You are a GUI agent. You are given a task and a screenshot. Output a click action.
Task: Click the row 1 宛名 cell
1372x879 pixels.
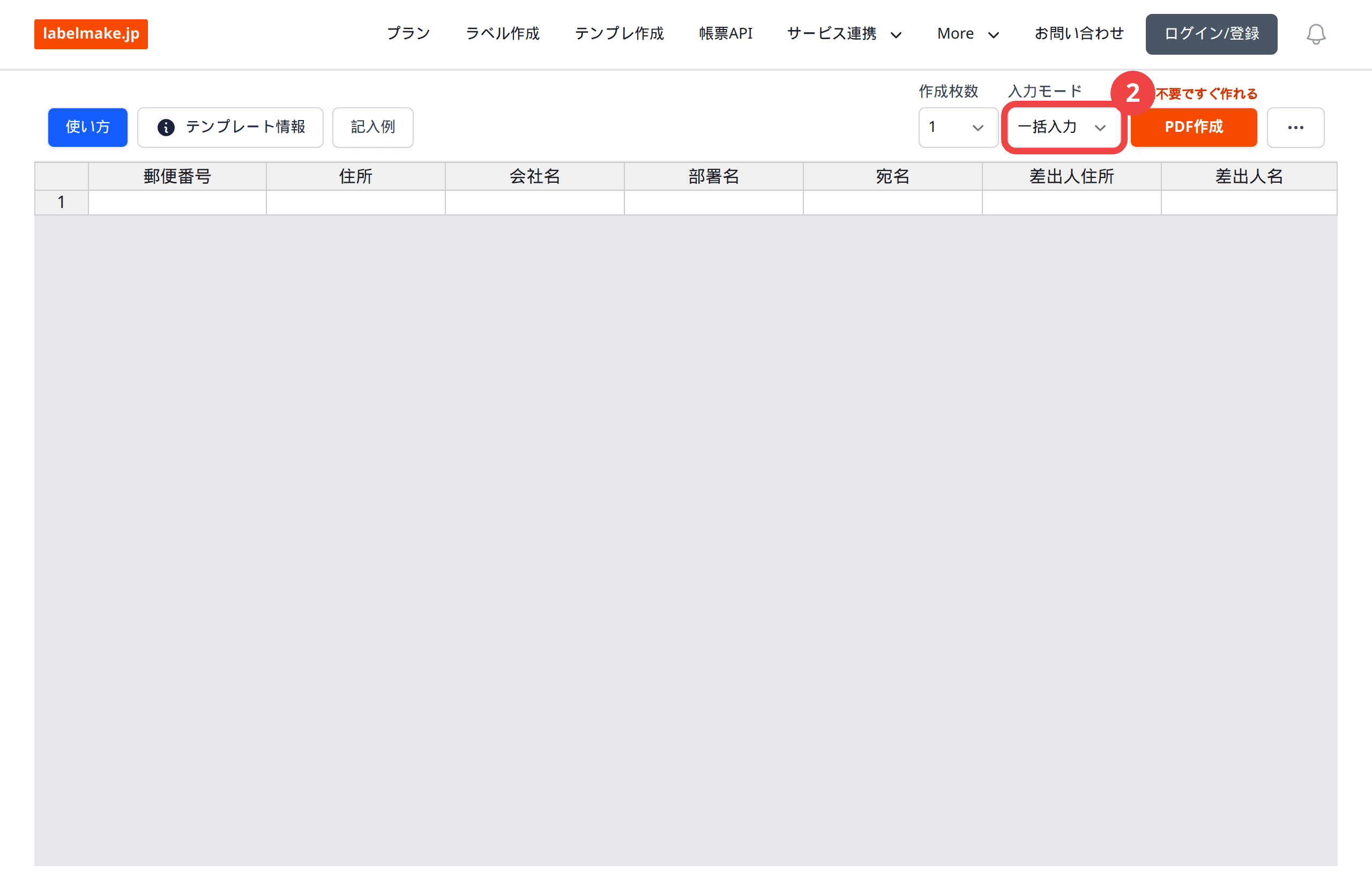[892, 203]
